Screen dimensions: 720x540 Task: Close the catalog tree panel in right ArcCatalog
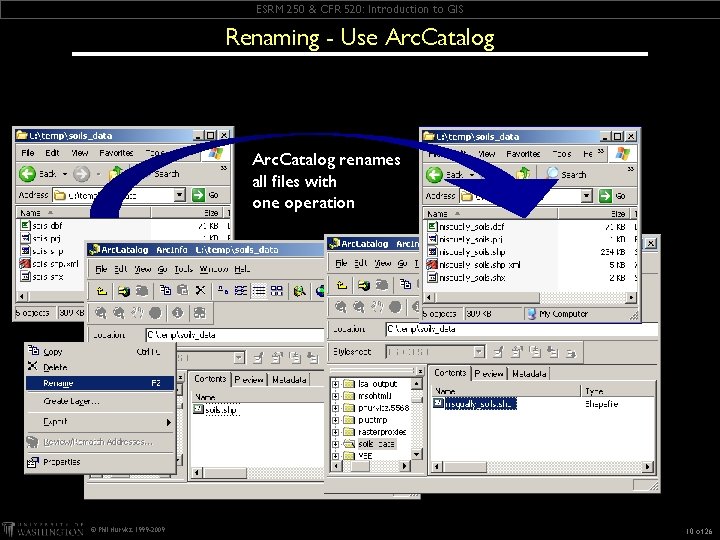point(420,371)
